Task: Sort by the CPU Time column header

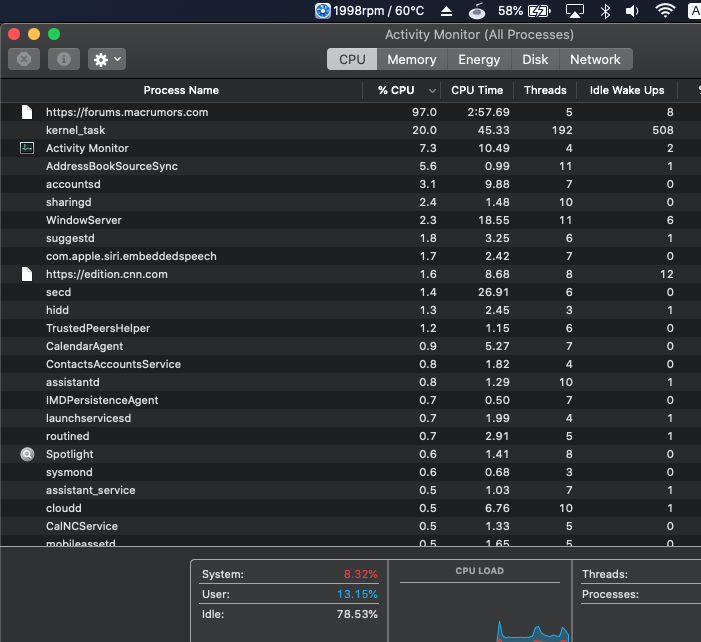Action: (x=477, y=90)
